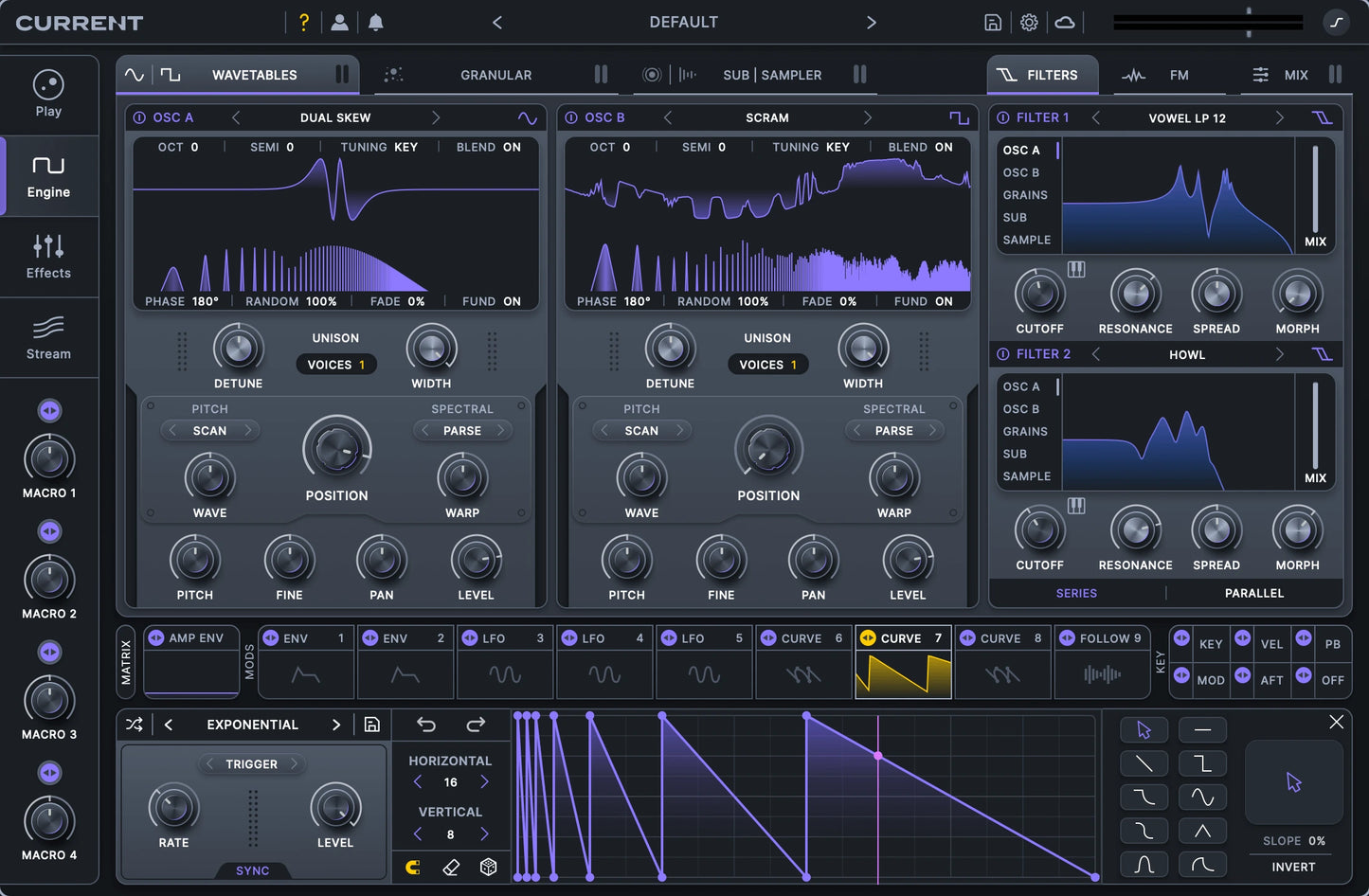Select the eraser tool in curve editor
1369x896 pixels.
point(451,867)
